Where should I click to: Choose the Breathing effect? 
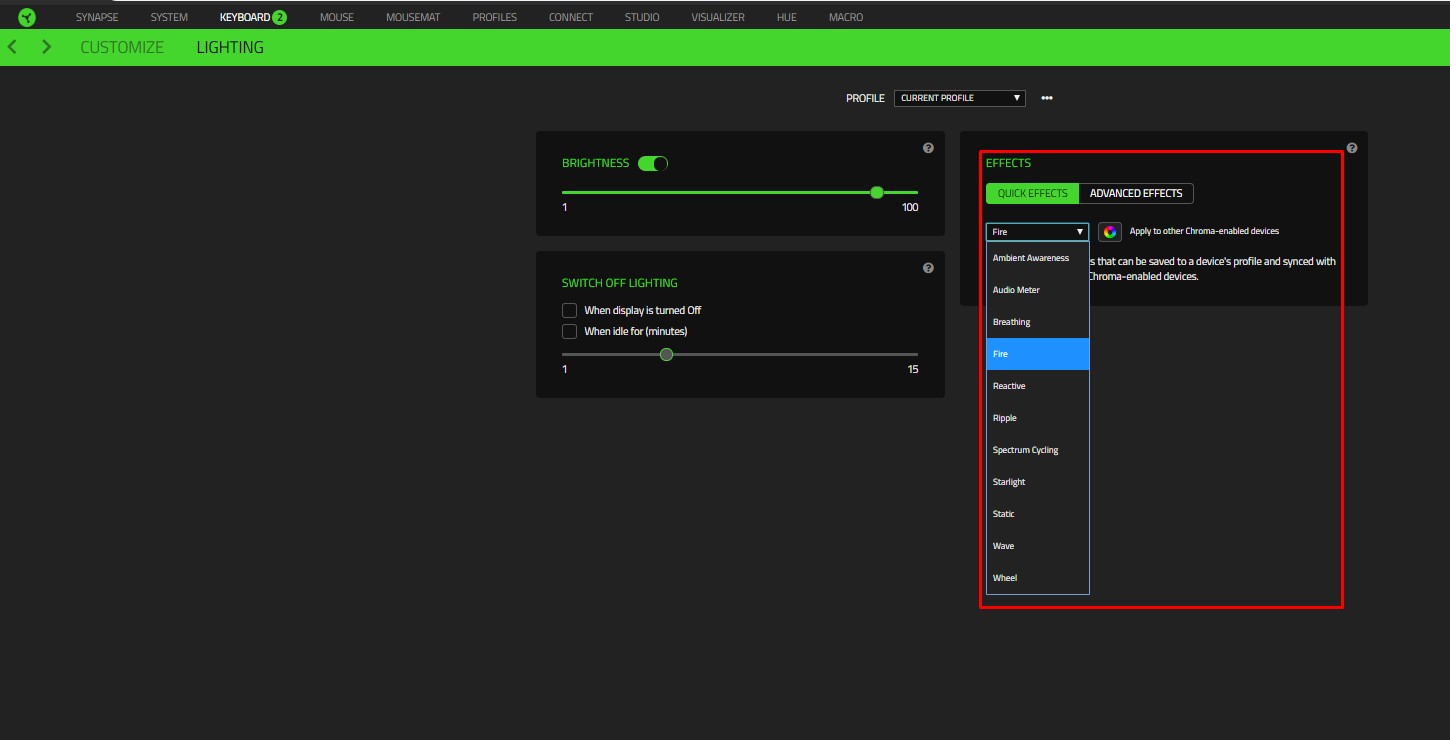[x=1038, y=322]
